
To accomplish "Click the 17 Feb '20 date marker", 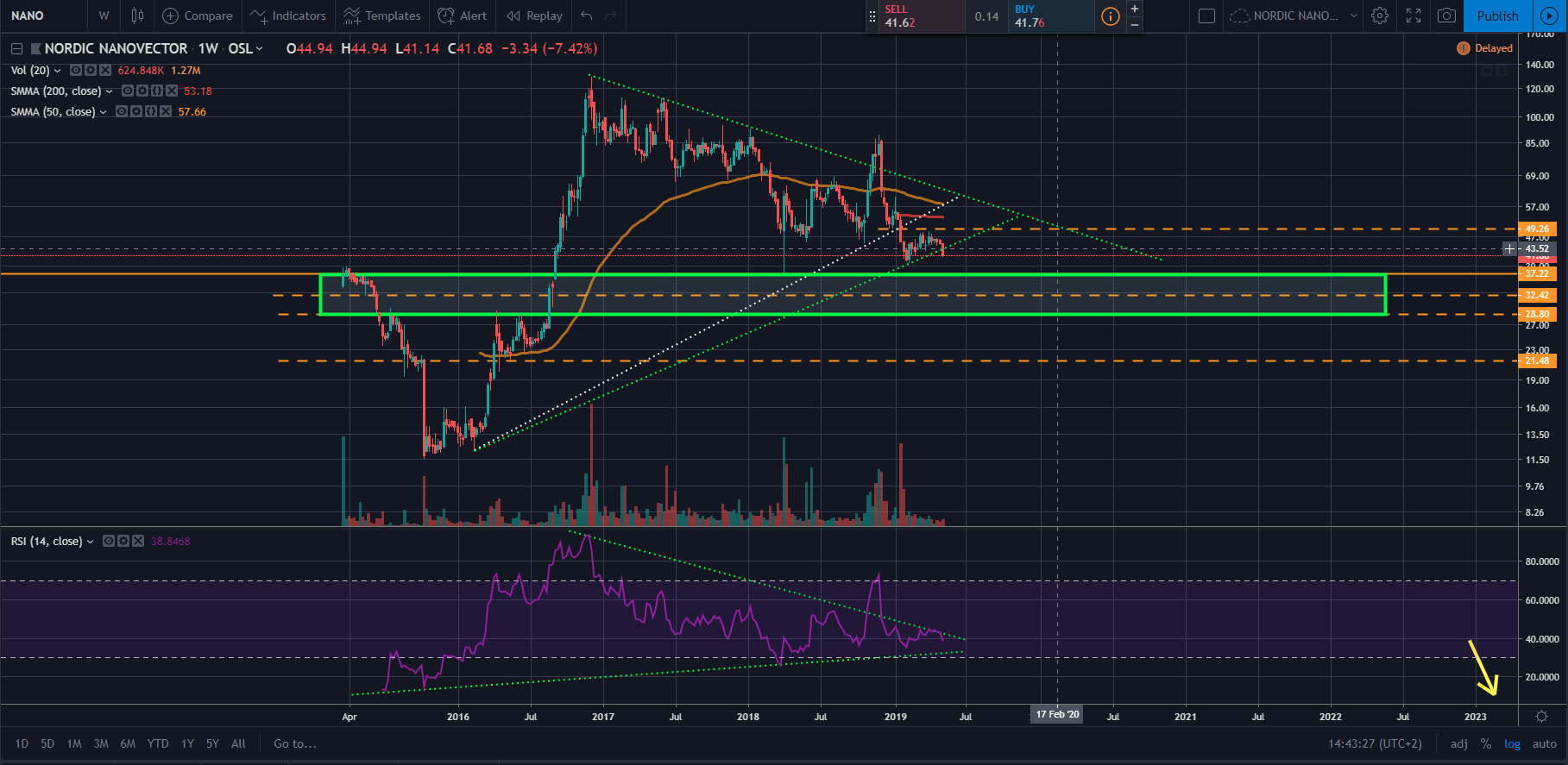I will pos(1057,714).
